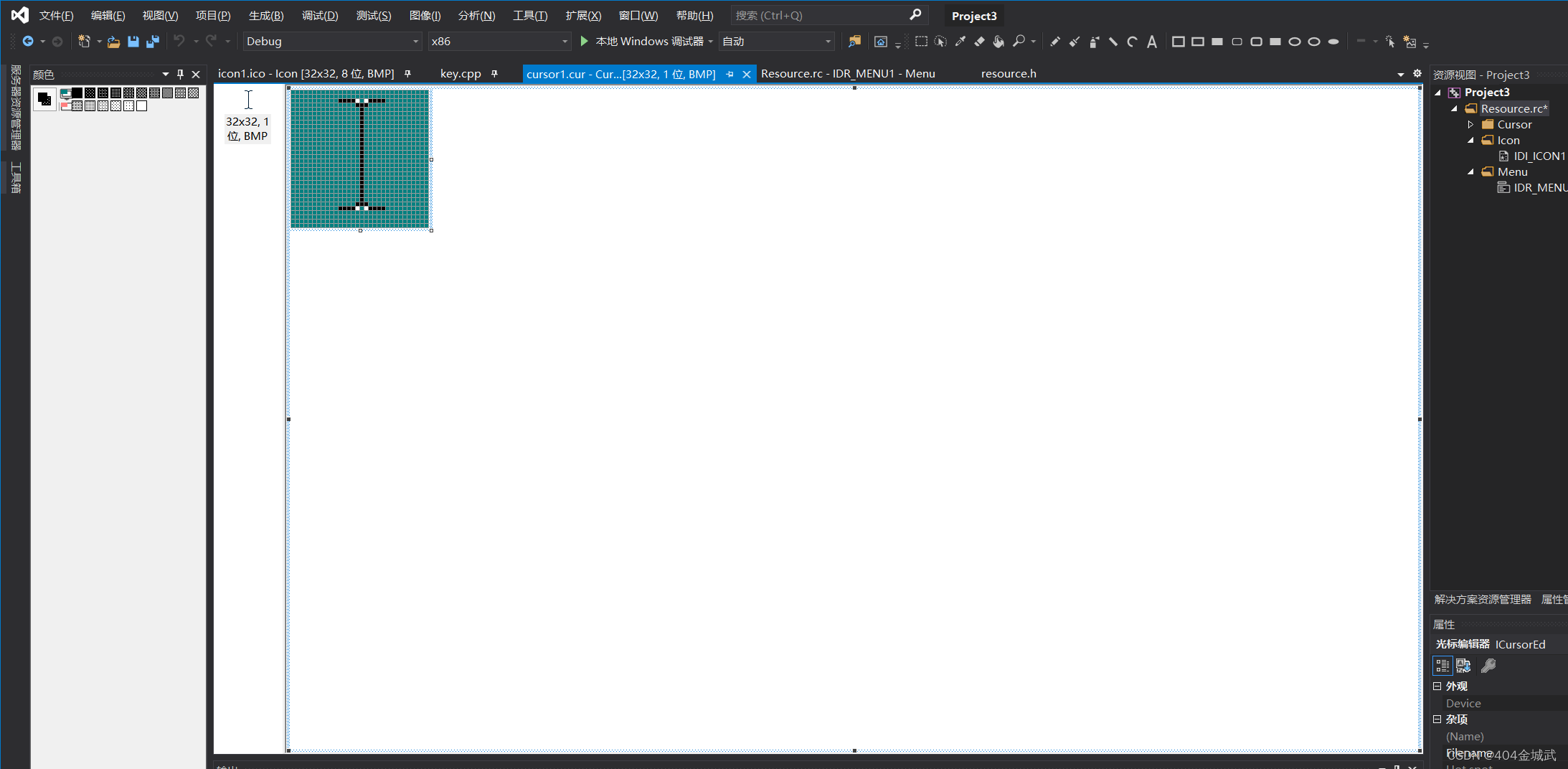
Task: Choose the filled ellipse shape tool
Action: tap(1333, 42)
